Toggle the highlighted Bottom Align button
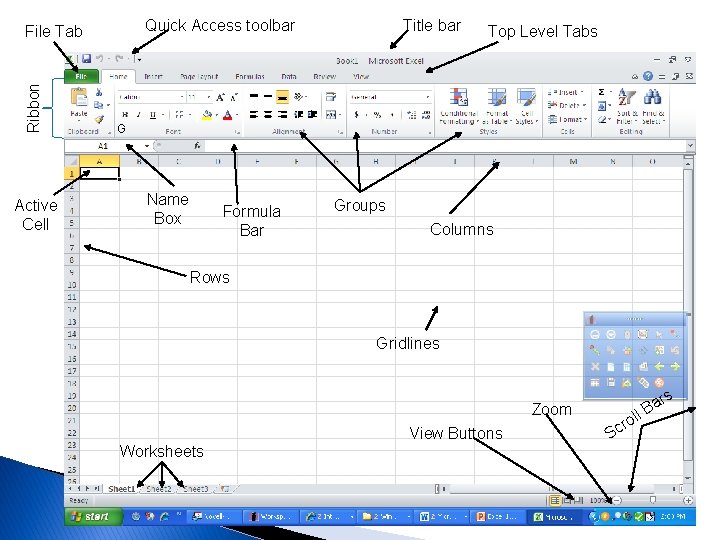 [x=282, y=97]
